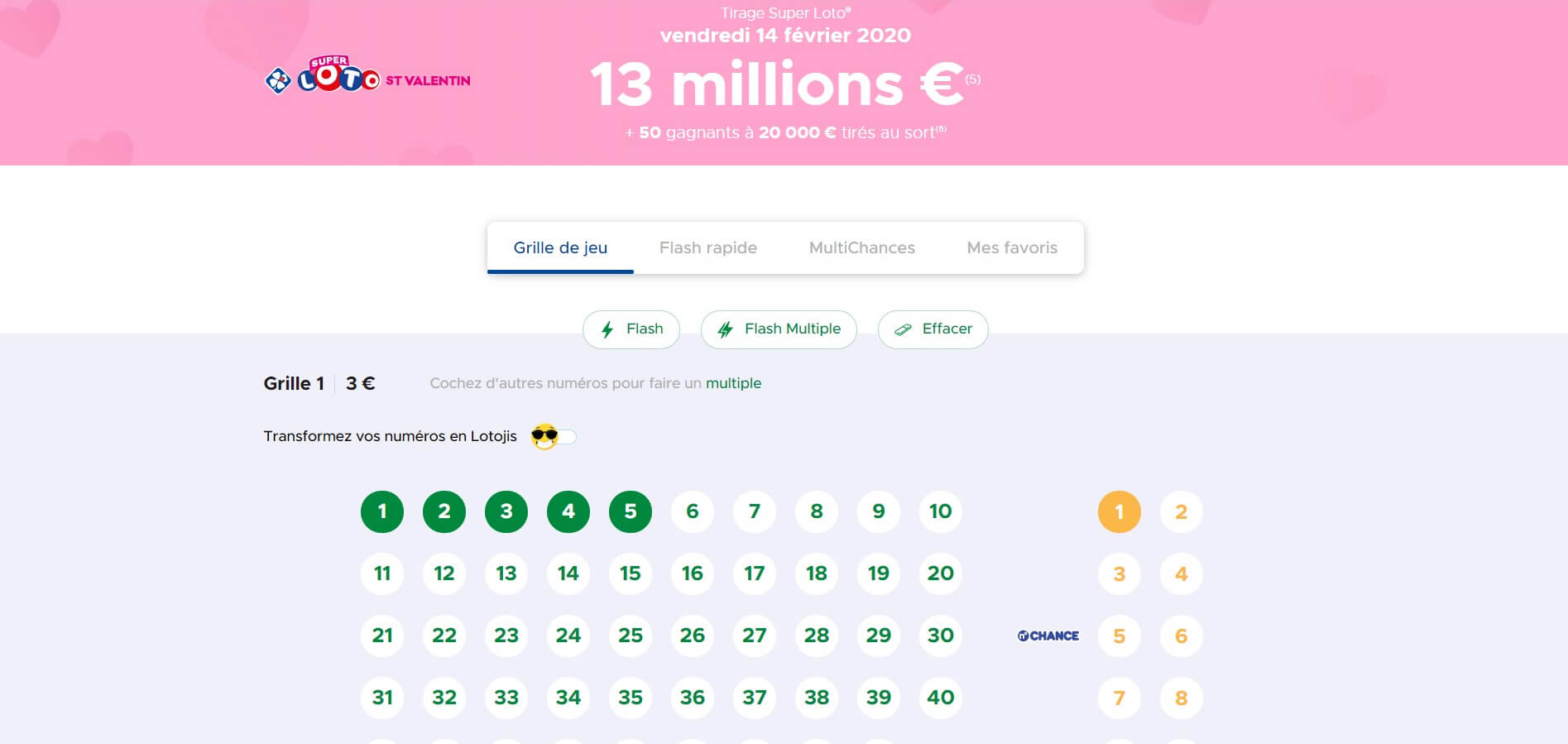The image size is (1568, 744).
Task: Open the Mes favoris tab
Action: [x=1012, y=247]
